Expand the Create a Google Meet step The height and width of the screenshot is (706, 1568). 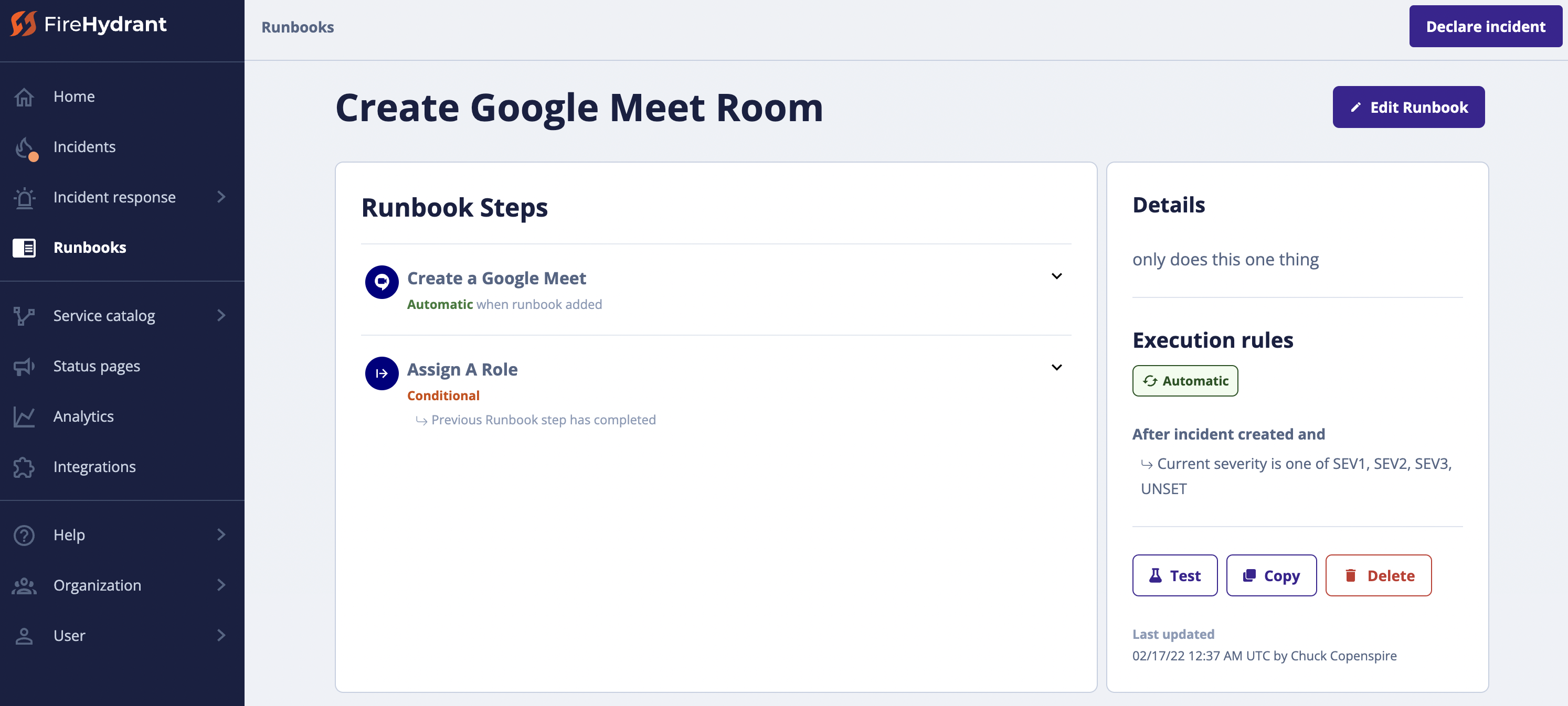click(1057, 276)
